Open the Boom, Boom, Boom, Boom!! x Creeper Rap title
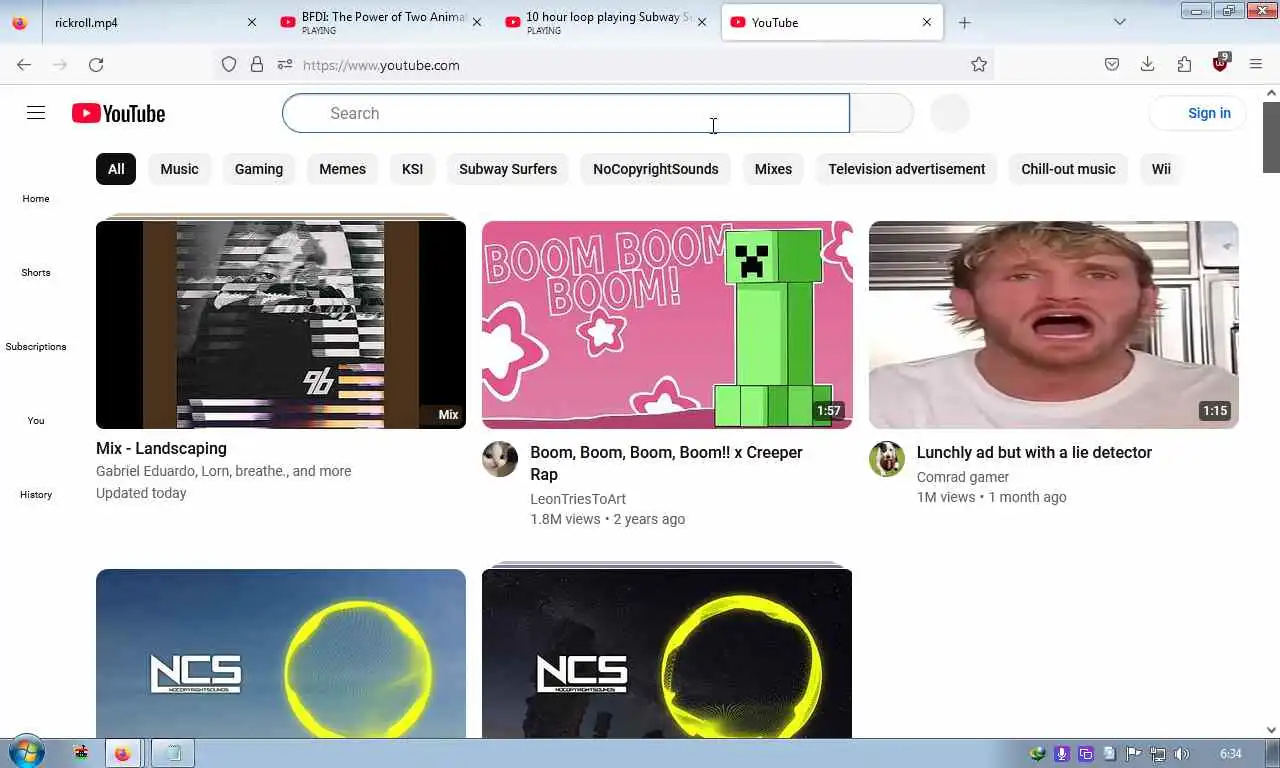Image resolution: width=1280 pixels, height=768 pixels. (x=666, y=463)
